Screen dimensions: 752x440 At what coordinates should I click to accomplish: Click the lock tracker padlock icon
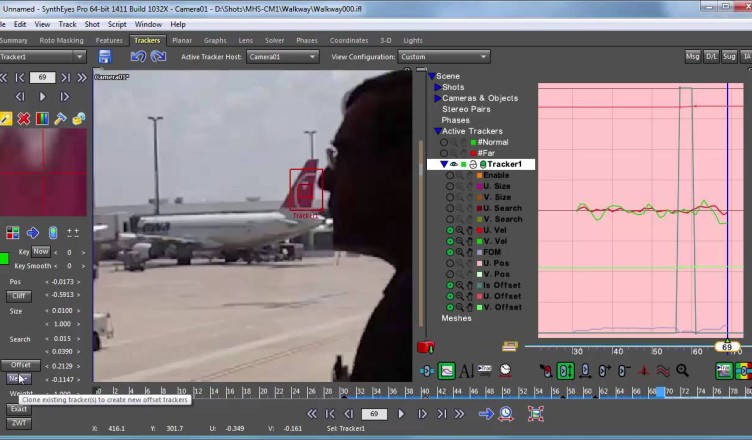[79, 119]
